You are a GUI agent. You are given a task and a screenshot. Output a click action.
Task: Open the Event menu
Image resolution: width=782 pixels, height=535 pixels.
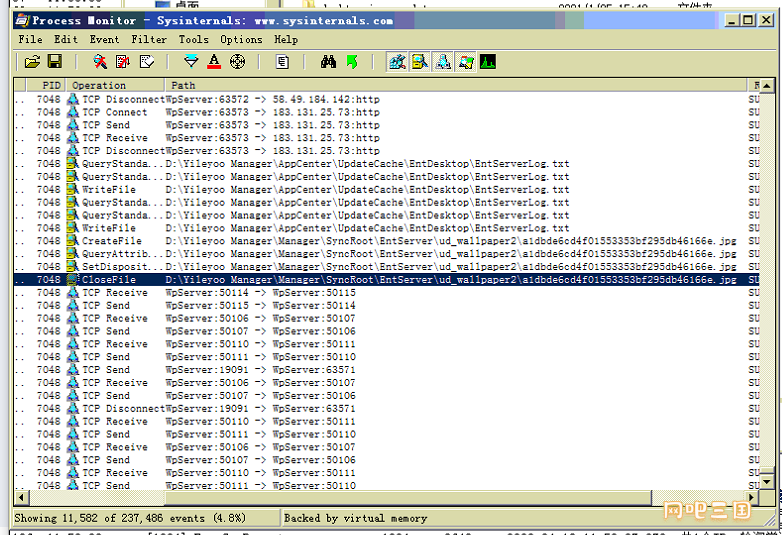tap(104, 39)
